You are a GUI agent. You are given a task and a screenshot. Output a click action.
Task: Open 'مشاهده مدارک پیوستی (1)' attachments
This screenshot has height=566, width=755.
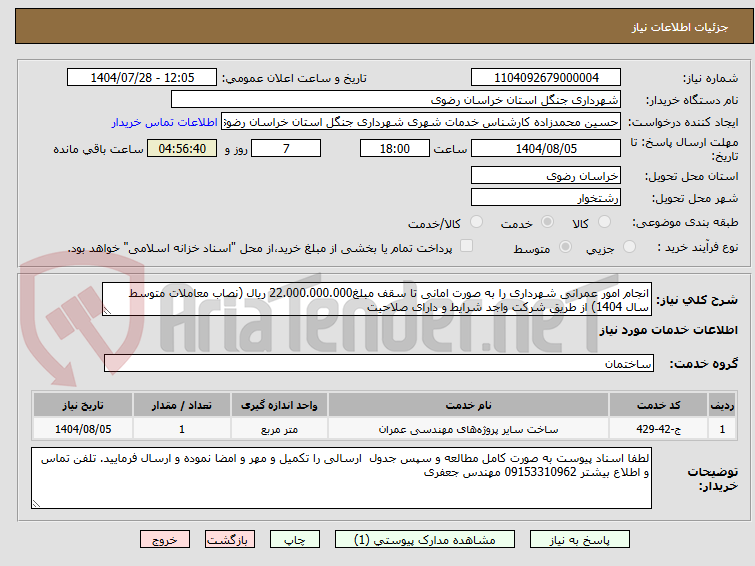425,540
